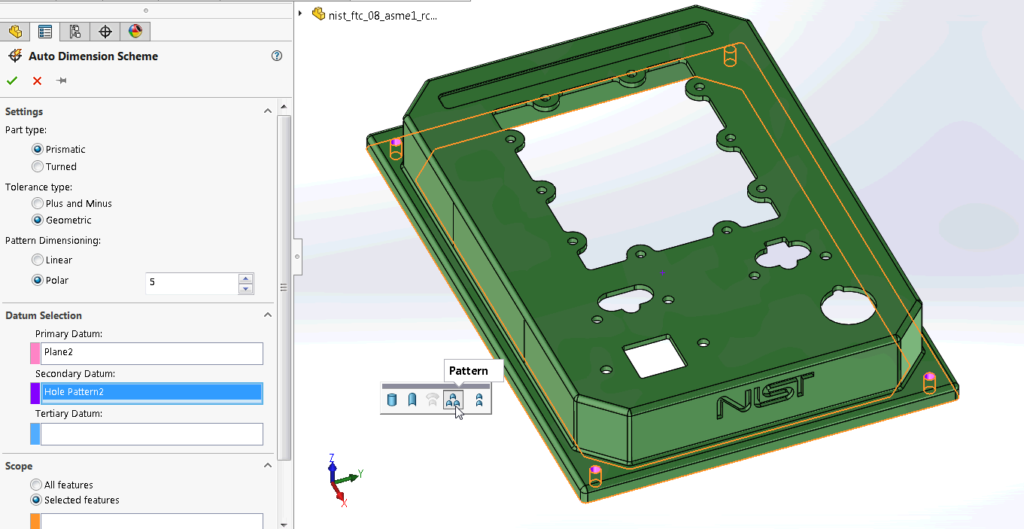Click the blue Tertiary Datum color swatch
Viewport: 1024px width, 529px height.
pos(35,434)
